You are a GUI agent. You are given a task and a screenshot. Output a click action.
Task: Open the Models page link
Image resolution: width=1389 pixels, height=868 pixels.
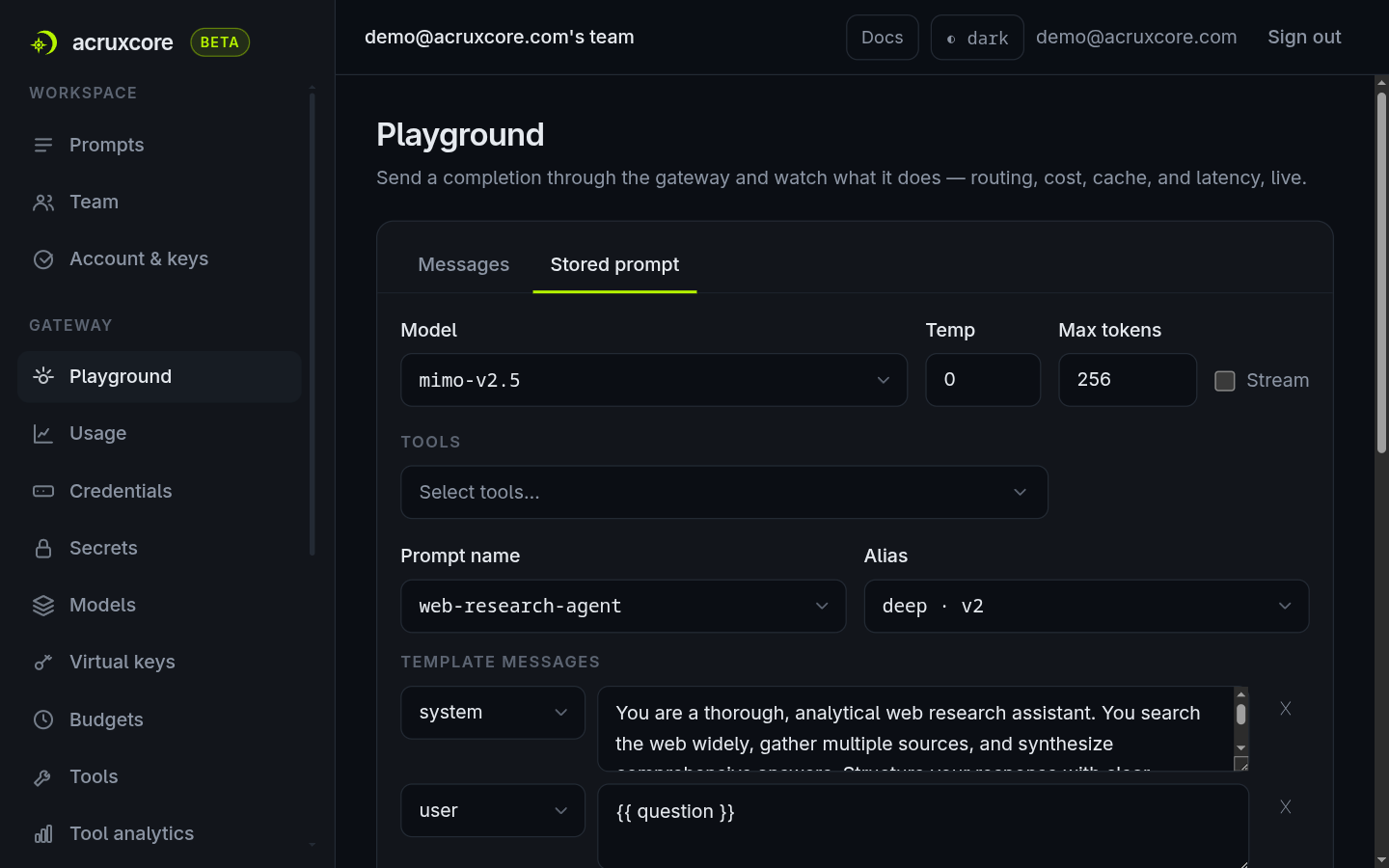[159, 606]
